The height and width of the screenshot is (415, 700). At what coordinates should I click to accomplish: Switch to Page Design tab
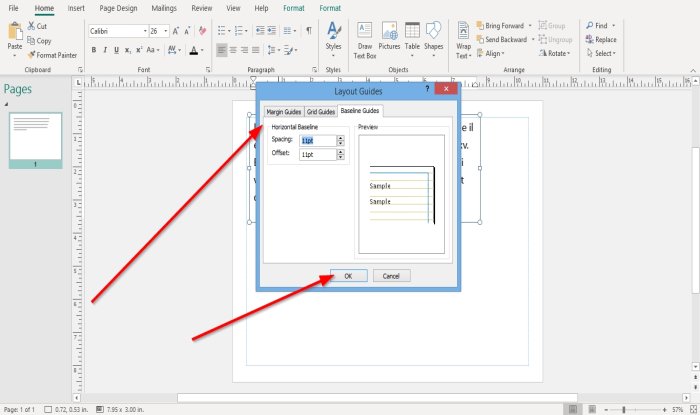118,8
